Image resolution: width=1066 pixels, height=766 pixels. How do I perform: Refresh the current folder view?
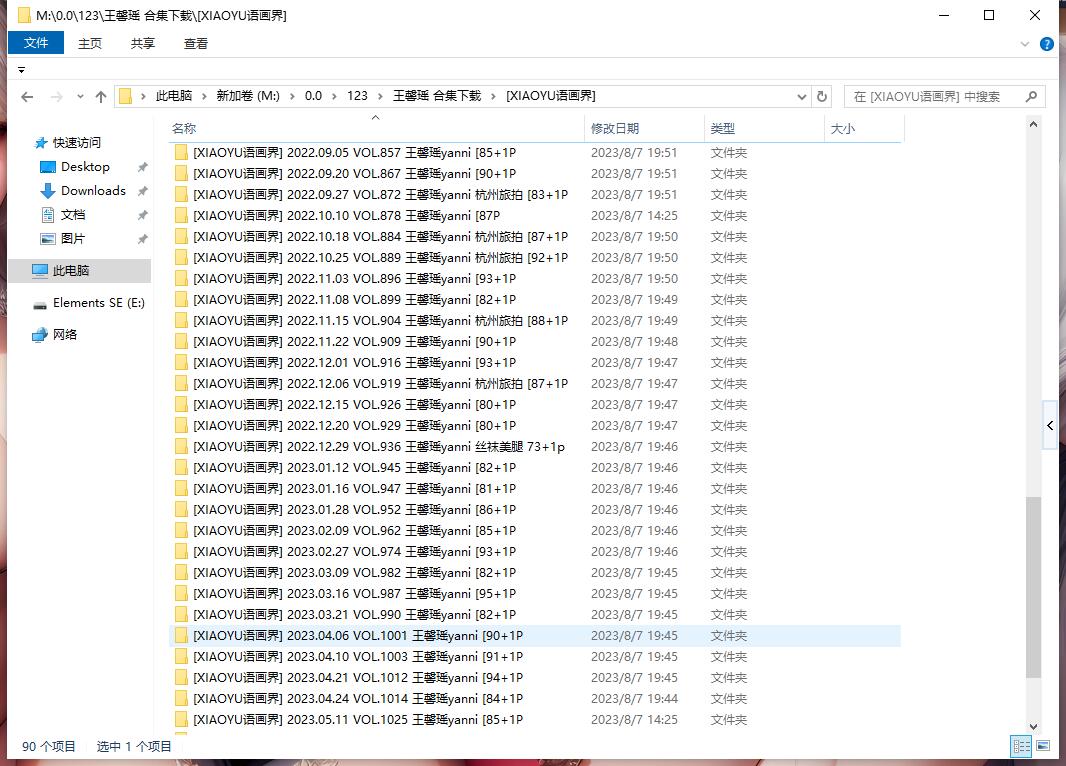(x=822, y=97)
